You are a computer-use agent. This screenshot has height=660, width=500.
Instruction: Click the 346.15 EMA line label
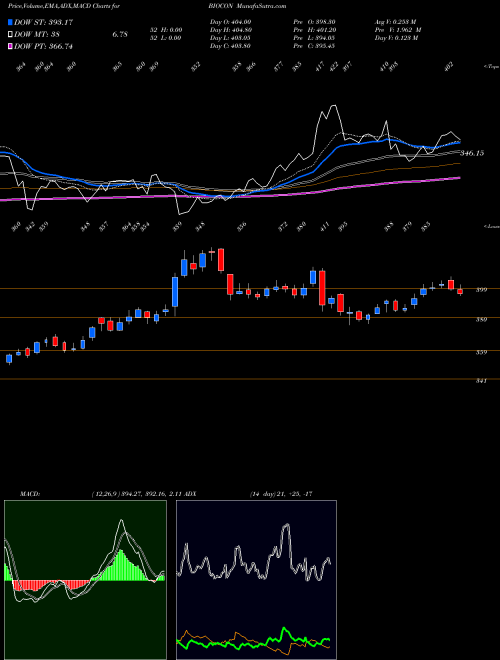tap(472, 153)
